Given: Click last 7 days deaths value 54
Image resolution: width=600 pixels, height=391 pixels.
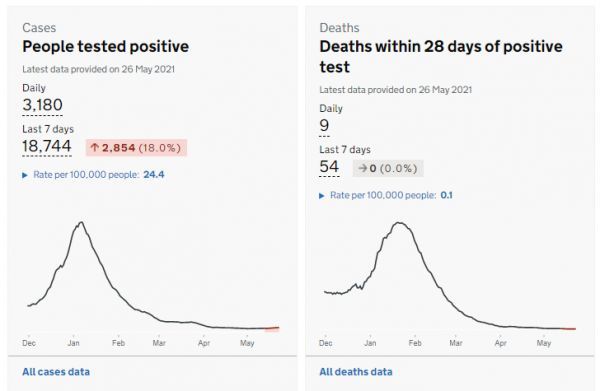Looking at the screenshot, I should [329, 167].
